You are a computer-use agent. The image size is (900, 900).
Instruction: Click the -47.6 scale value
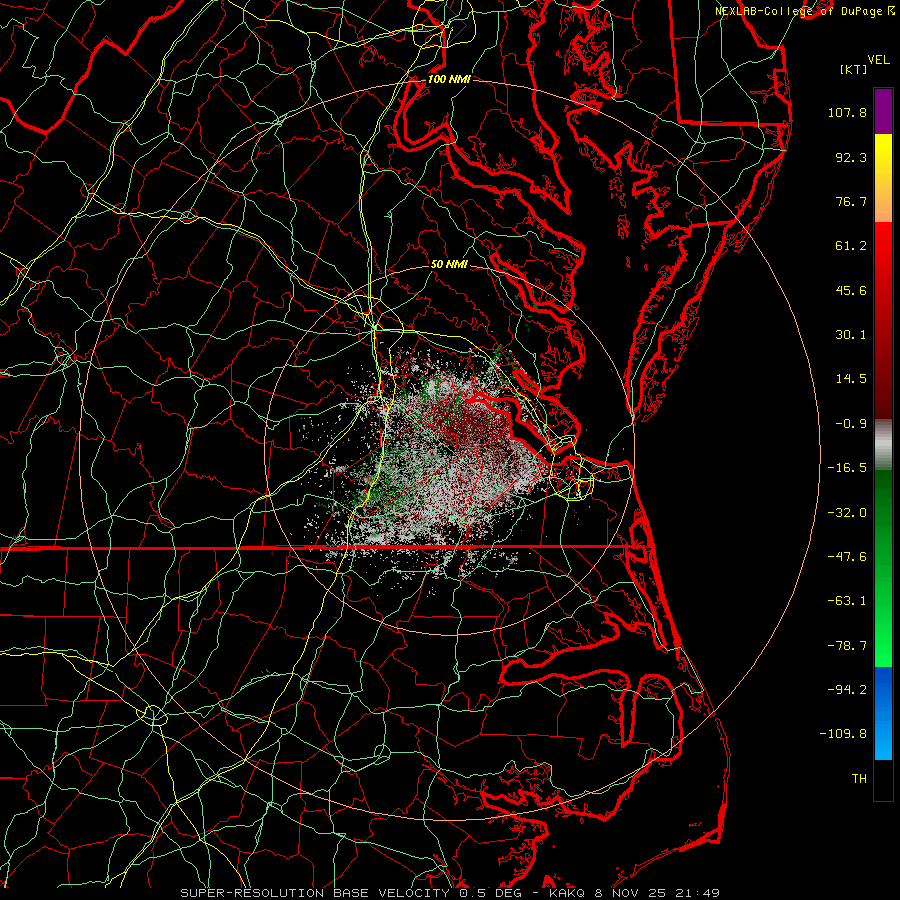[x=847, y=556]
